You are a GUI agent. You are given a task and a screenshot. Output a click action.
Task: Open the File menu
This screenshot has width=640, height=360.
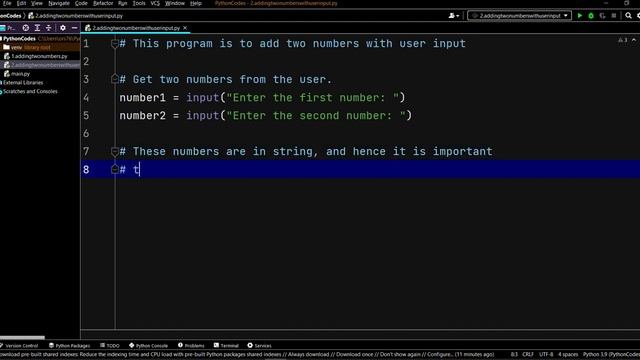pyautogui.click(x=7, y=3)
